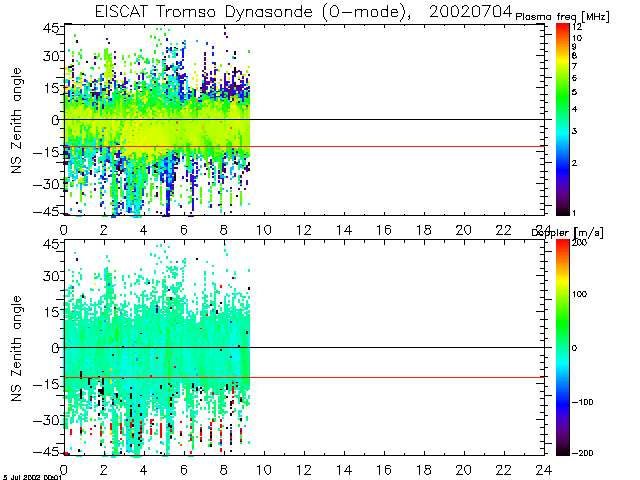Viewport: 640px width, 480px height.
Task: Click the "7" tick on plasma frequency colorbar
Action: click(574, 66)
